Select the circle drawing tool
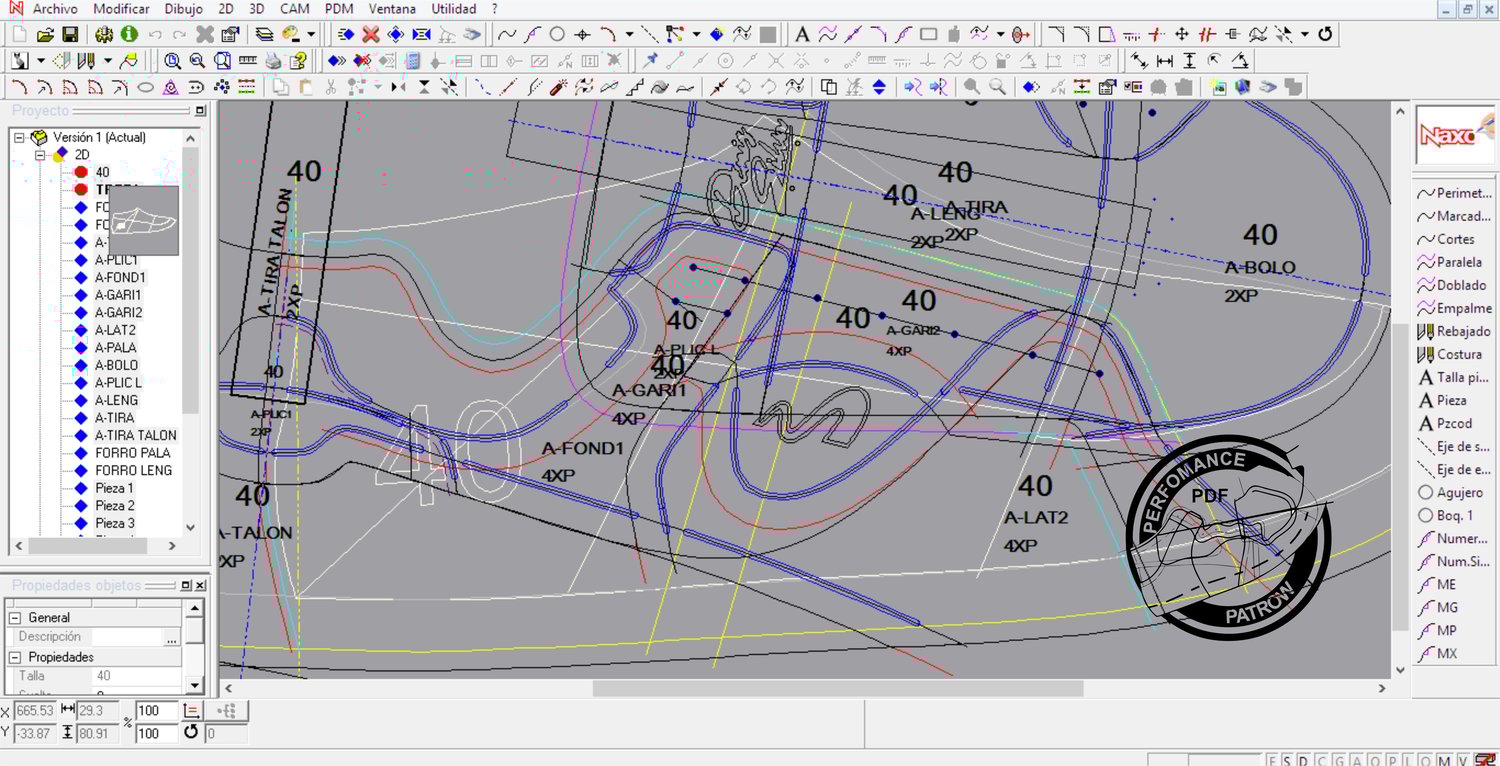 click(x=557, y=34)
